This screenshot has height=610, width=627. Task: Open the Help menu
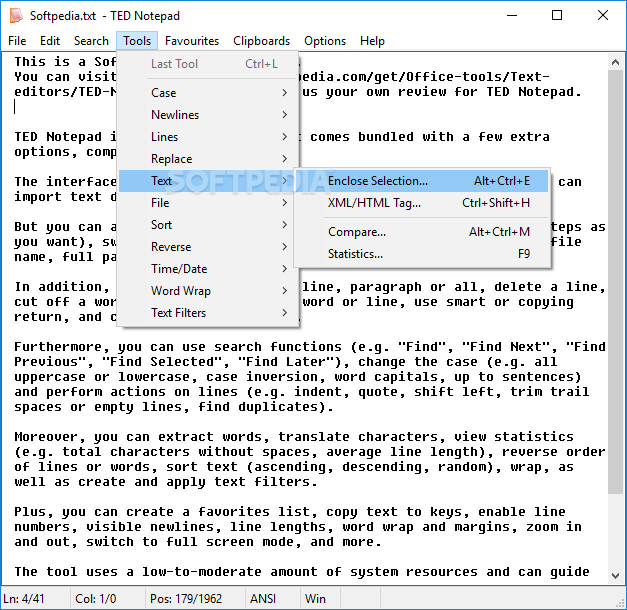(x=372, y=41)
